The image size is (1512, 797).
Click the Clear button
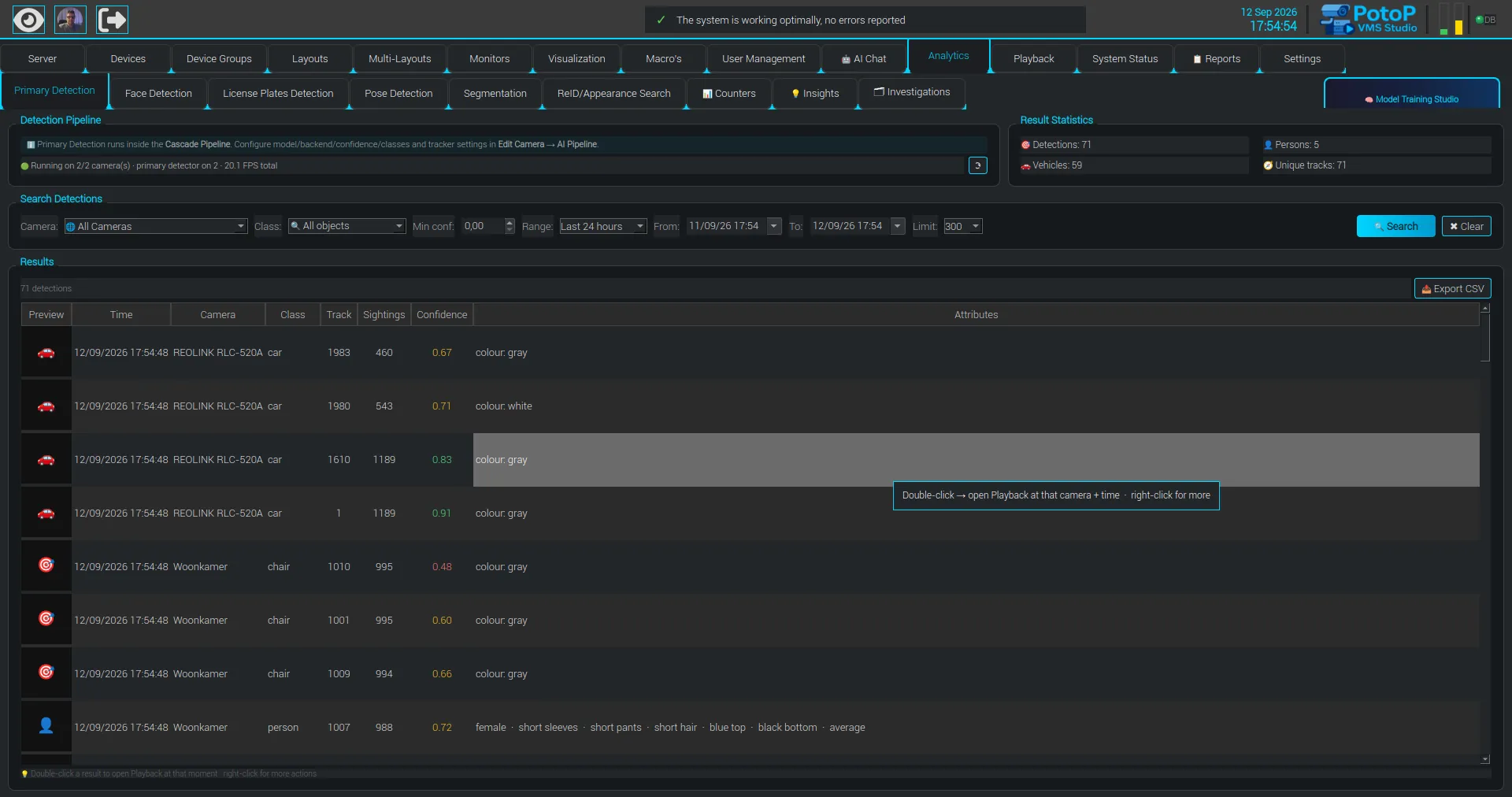1466,227
